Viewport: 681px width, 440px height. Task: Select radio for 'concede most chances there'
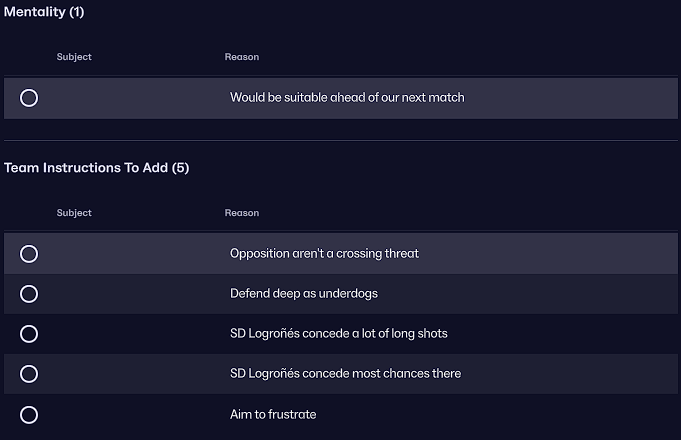coord(29,374)
